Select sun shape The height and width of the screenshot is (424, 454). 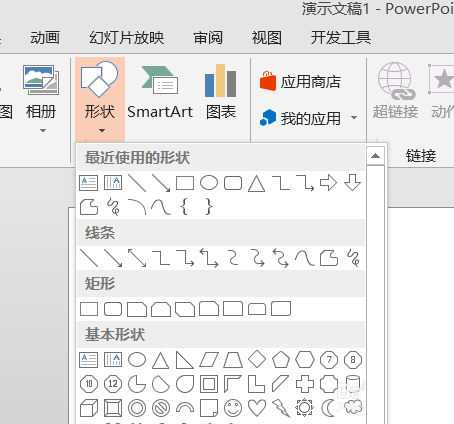pos(305,408)
